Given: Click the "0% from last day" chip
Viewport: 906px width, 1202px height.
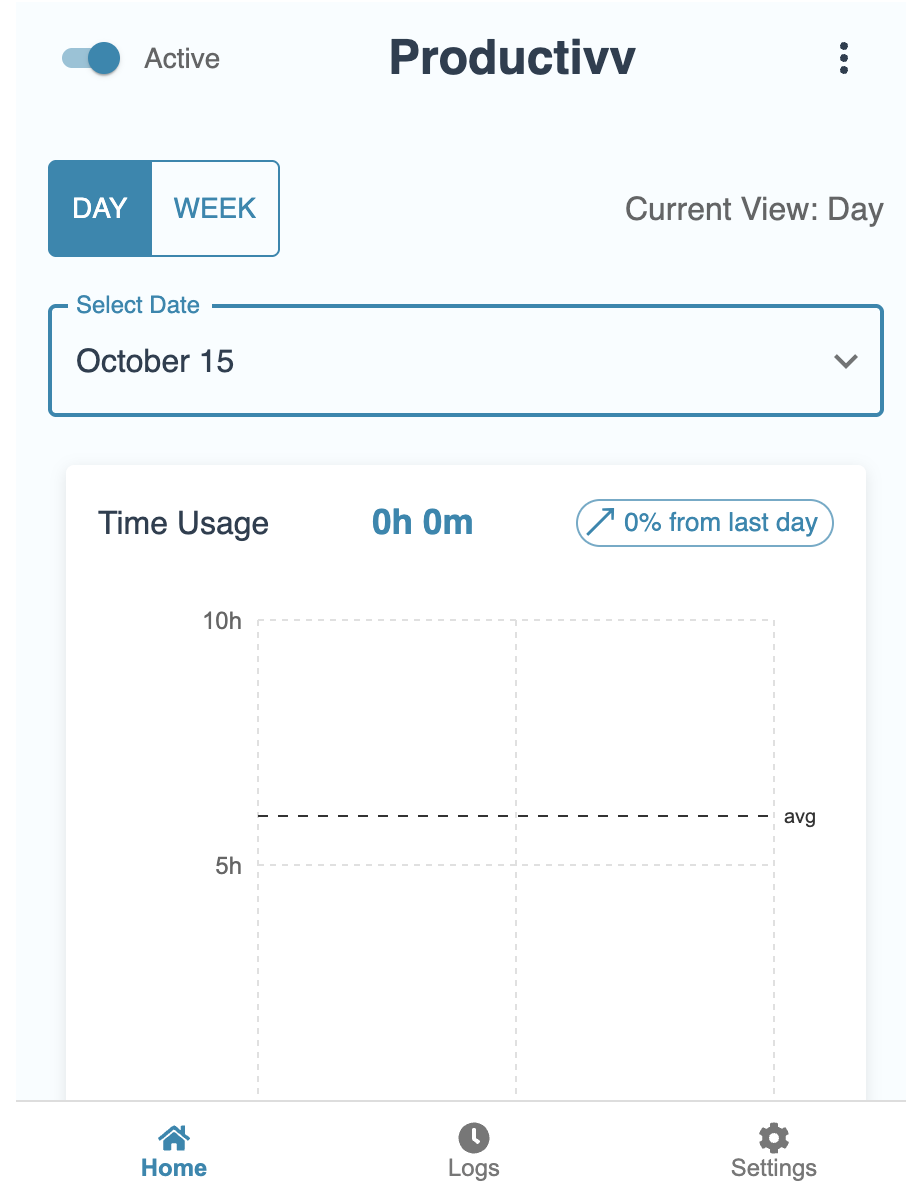Looking at the screenshot, I should point(704,523).
